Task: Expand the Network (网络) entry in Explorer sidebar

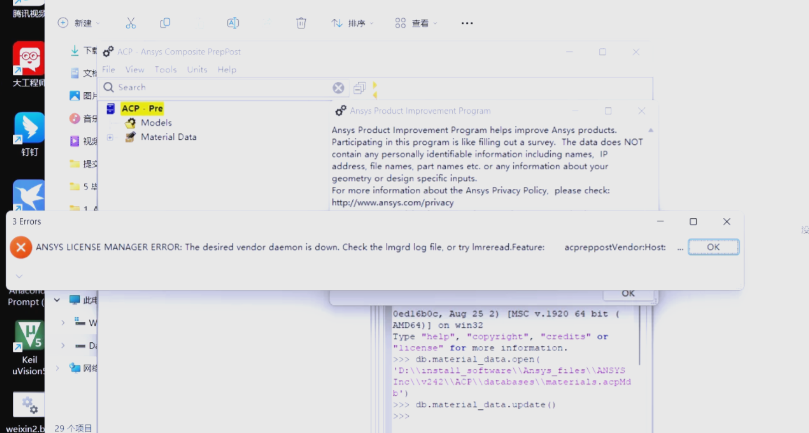Action: 57,368
